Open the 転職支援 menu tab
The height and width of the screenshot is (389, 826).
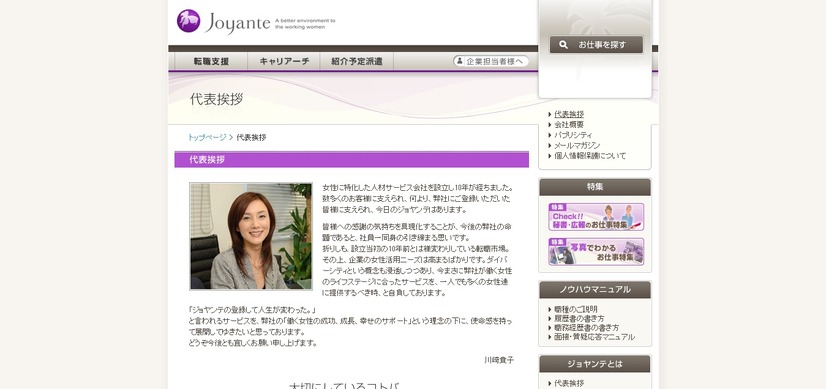click(211, 61)
